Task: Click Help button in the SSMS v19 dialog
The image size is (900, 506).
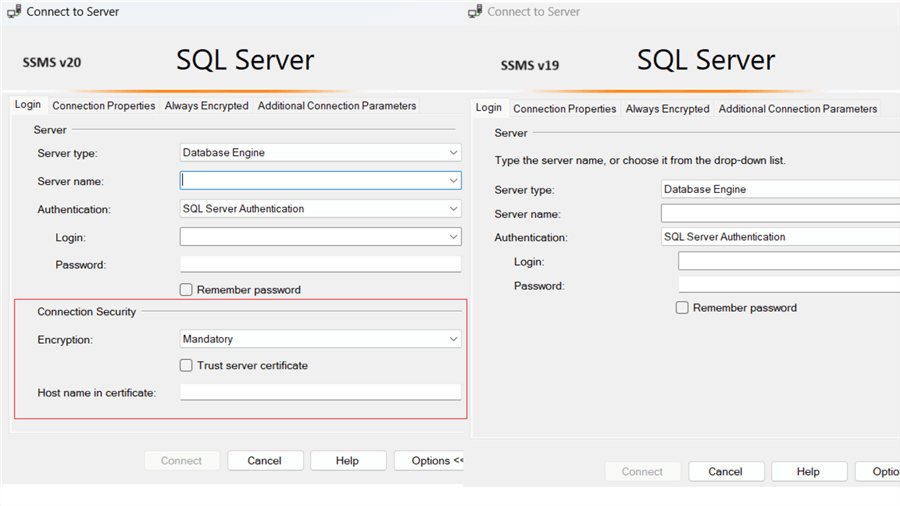Action: pyautogui.click(x=808, y=472)
